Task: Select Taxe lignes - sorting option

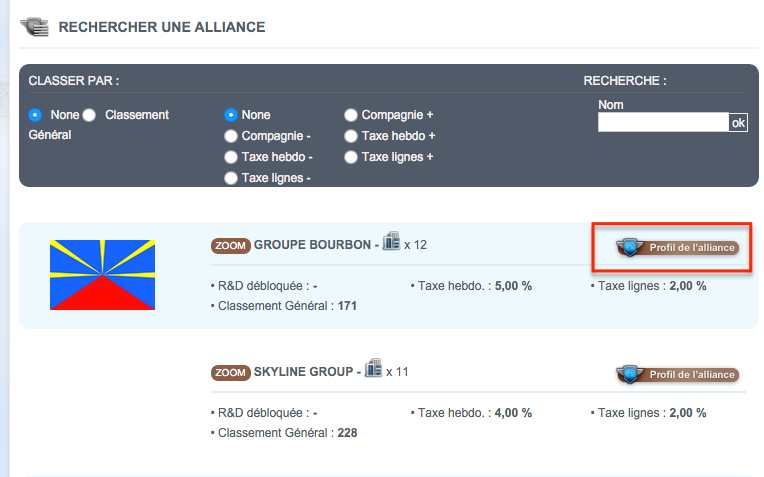Action: tap(231, 178)
